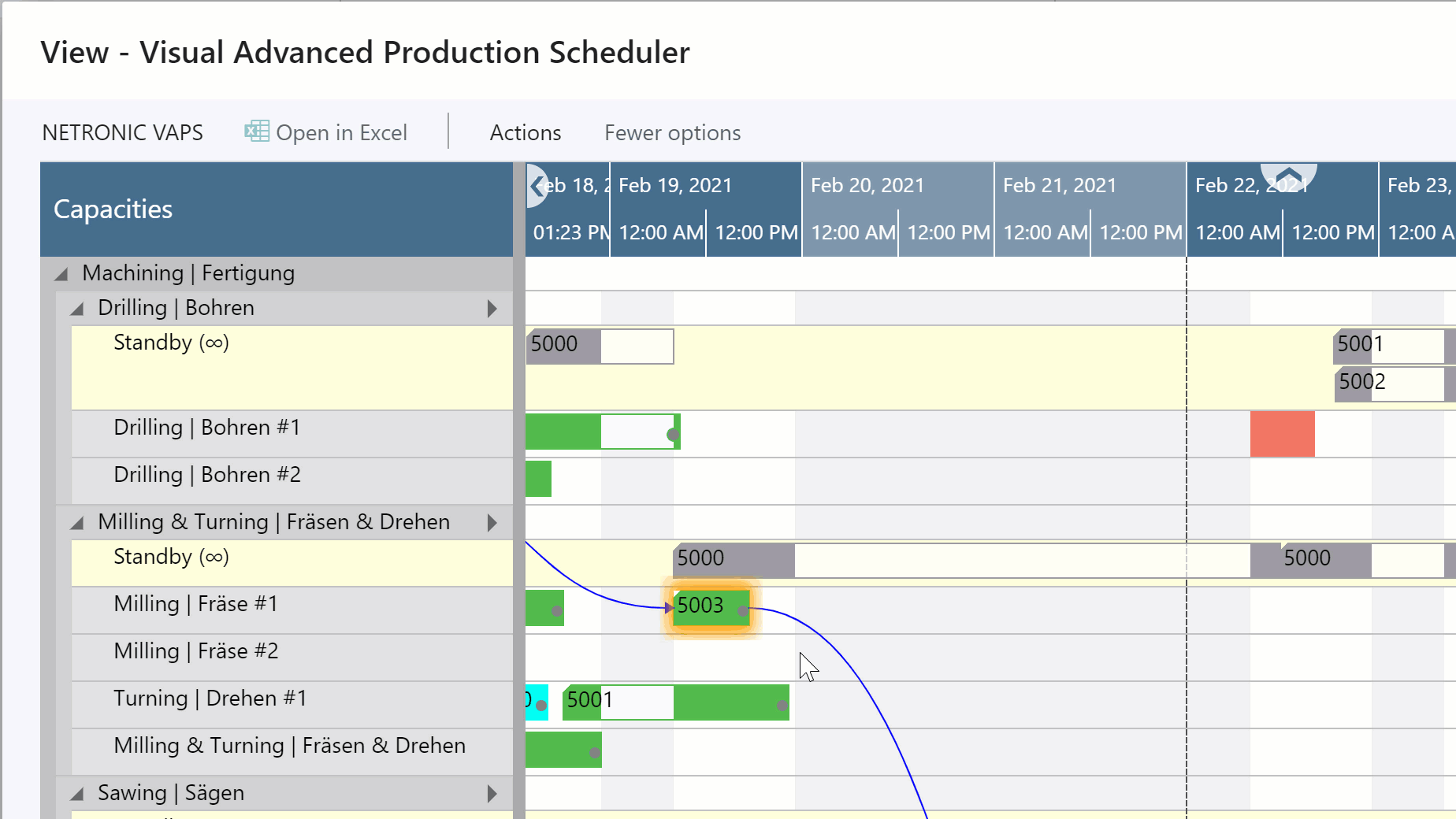This screenshot has height=819, width=1456.
Task: Click the left timeline scroll chevron
Action: (537, 186)
